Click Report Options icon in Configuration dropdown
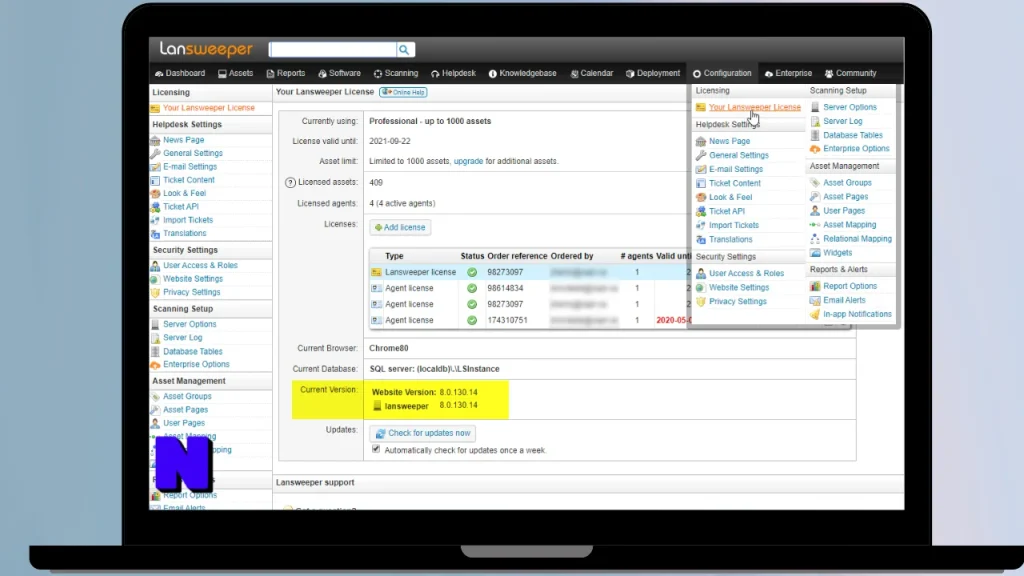Viewport: 1024px width, 576px height. click(815, 286)
